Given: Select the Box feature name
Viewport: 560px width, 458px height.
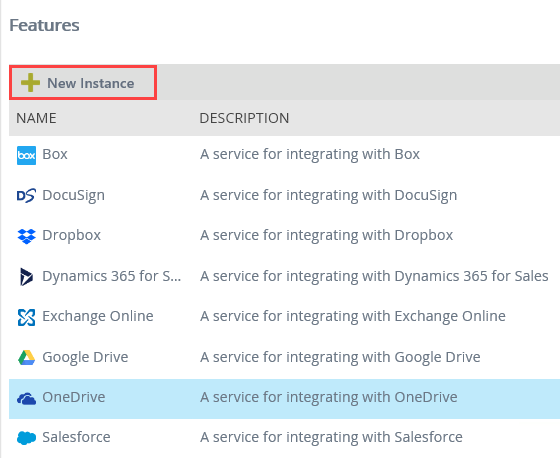Looking at the screenshot, I should click(x=55, y=154).
